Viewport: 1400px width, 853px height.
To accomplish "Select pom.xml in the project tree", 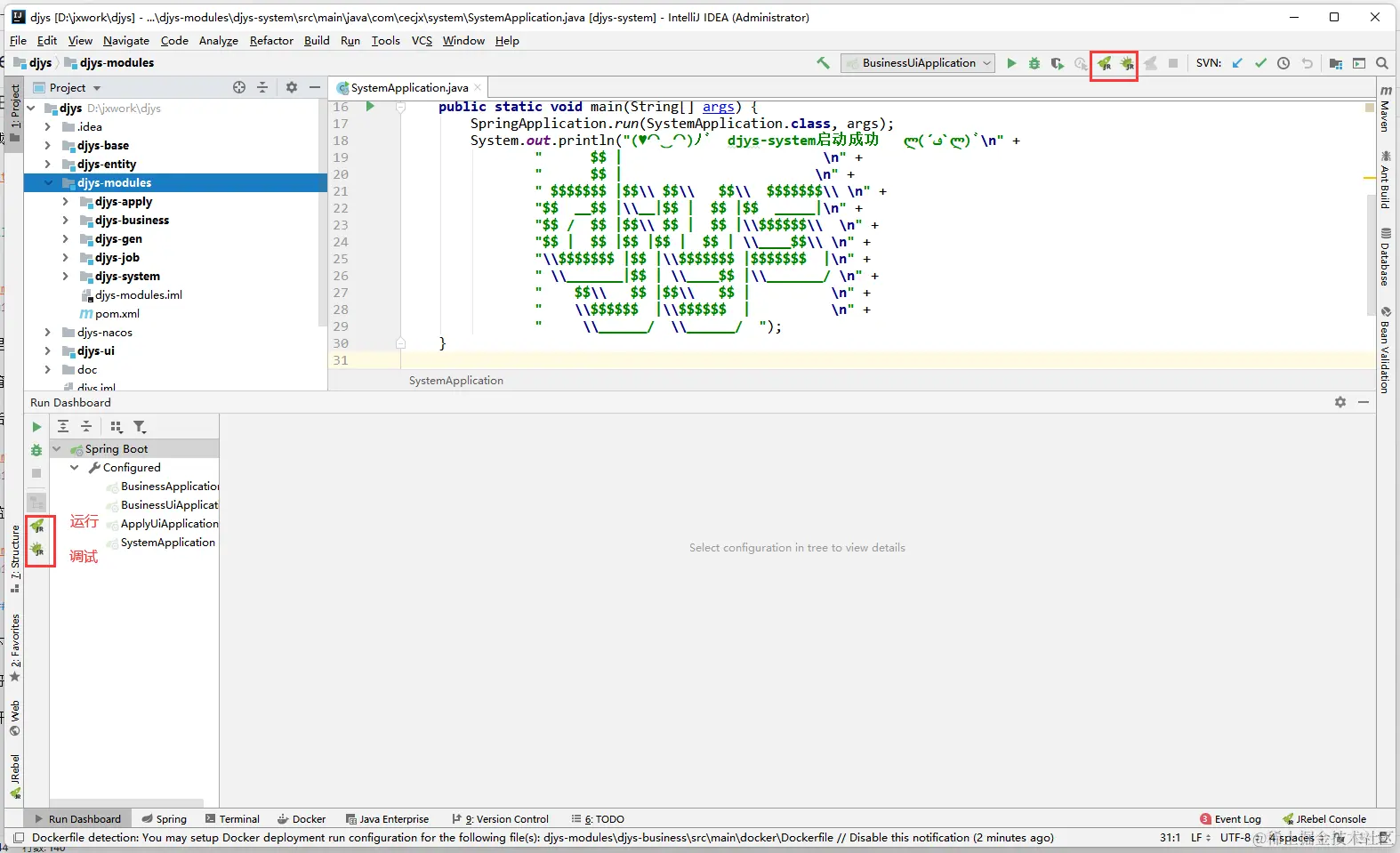I will click(x=117, y=314).
